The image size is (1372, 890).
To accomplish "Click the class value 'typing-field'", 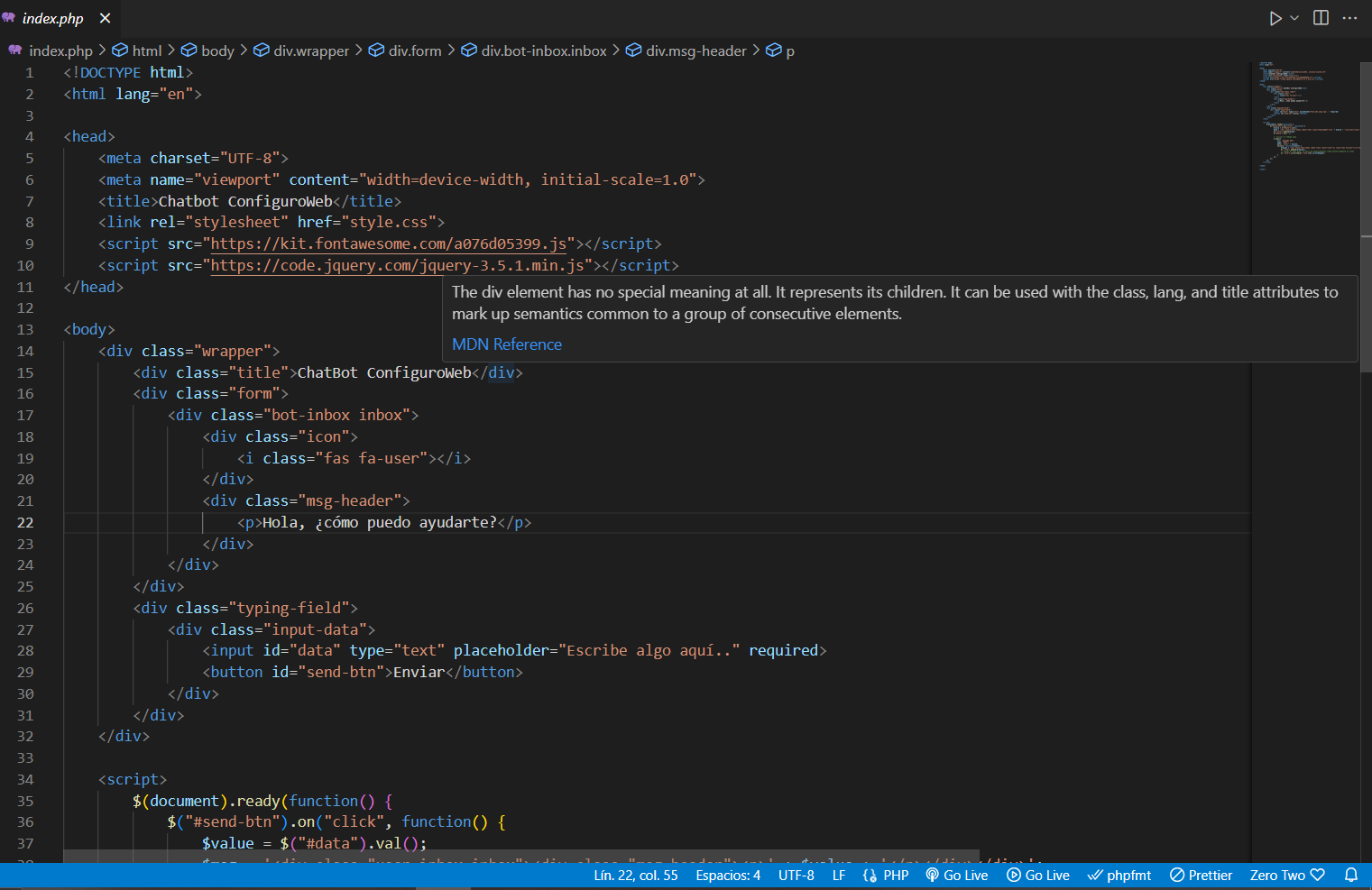I will tap(289, 609).
